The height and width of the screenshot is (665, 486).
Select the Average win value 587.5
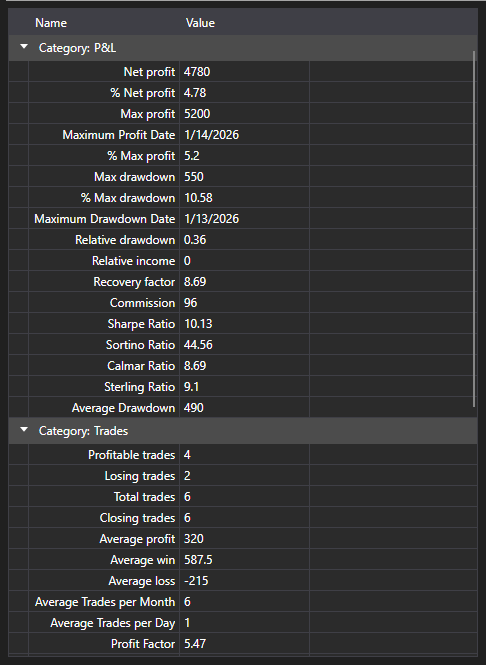pos(198,560)
